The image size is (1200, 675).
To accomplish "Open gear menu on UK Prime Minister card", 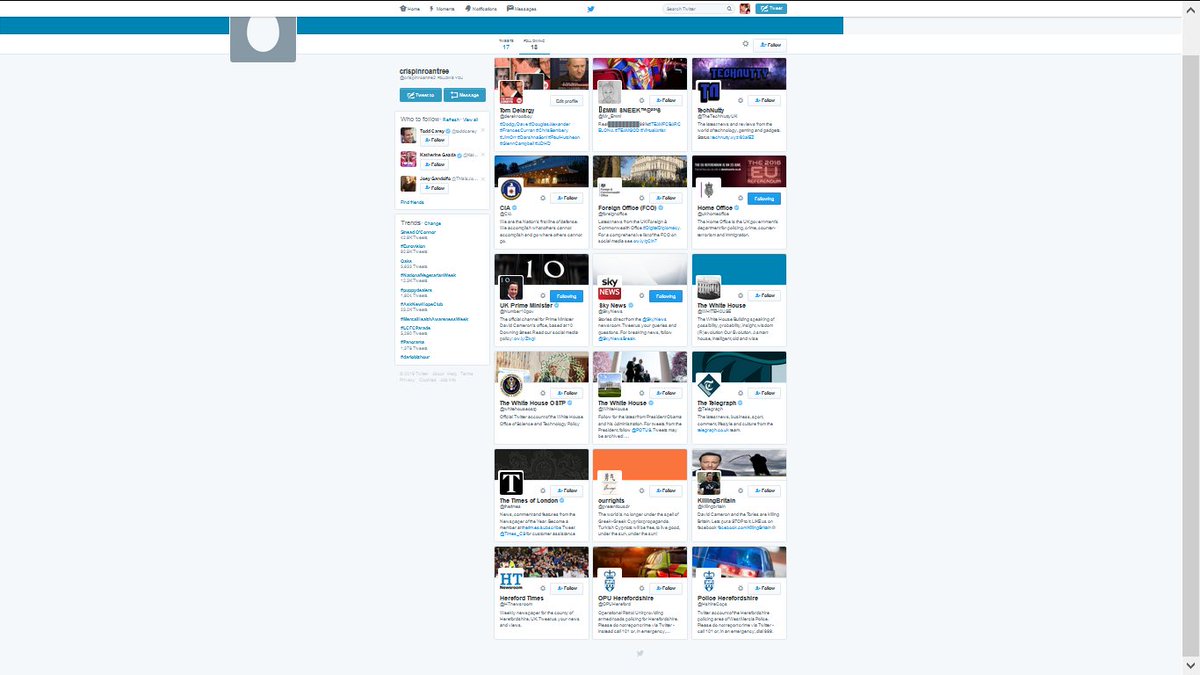I will [x=543, y=296].
